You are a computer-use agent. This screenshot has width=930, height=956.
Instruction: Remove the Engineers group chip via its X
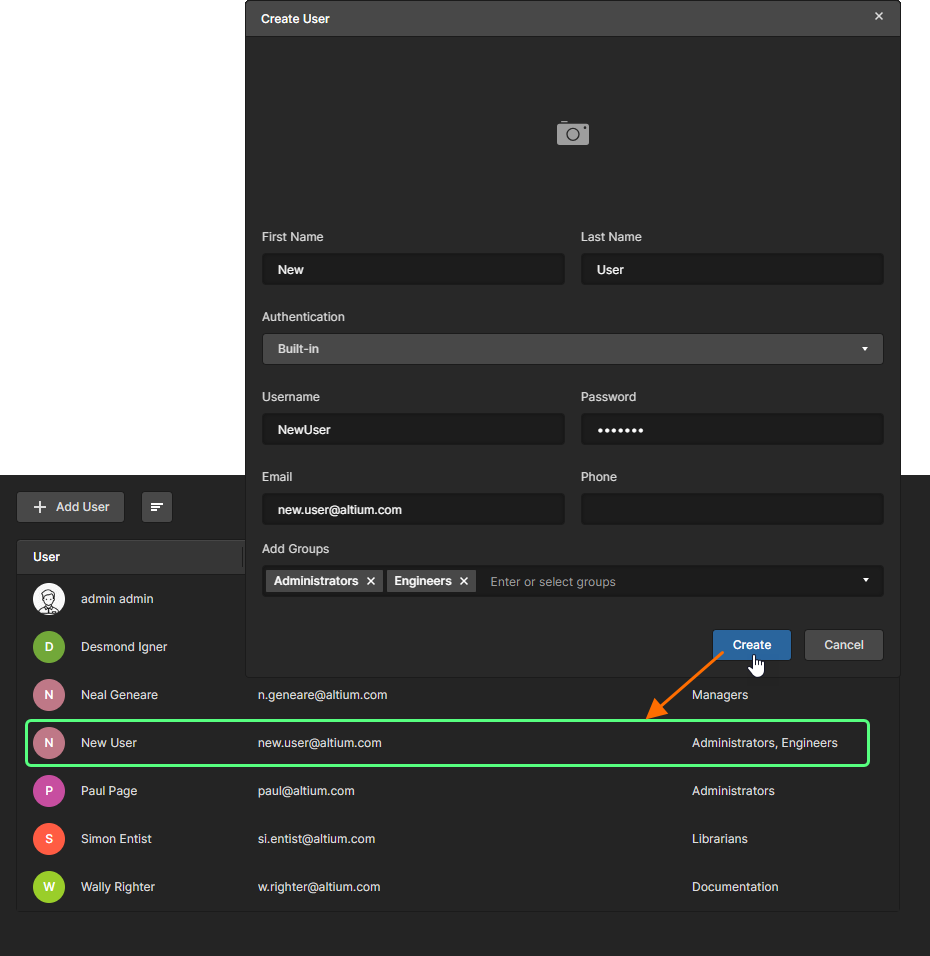[x=464, y=581]
